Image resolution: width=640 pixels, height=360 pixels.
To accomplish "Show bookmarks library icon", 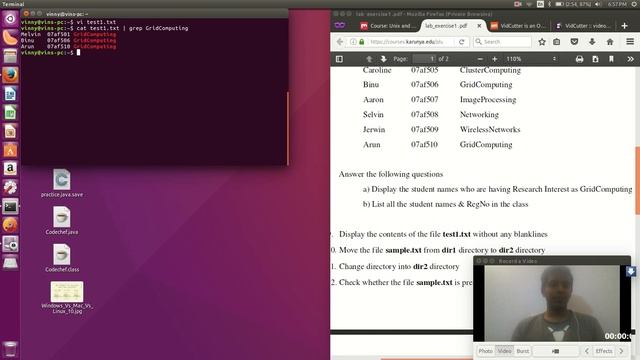I will coord(556,42).
